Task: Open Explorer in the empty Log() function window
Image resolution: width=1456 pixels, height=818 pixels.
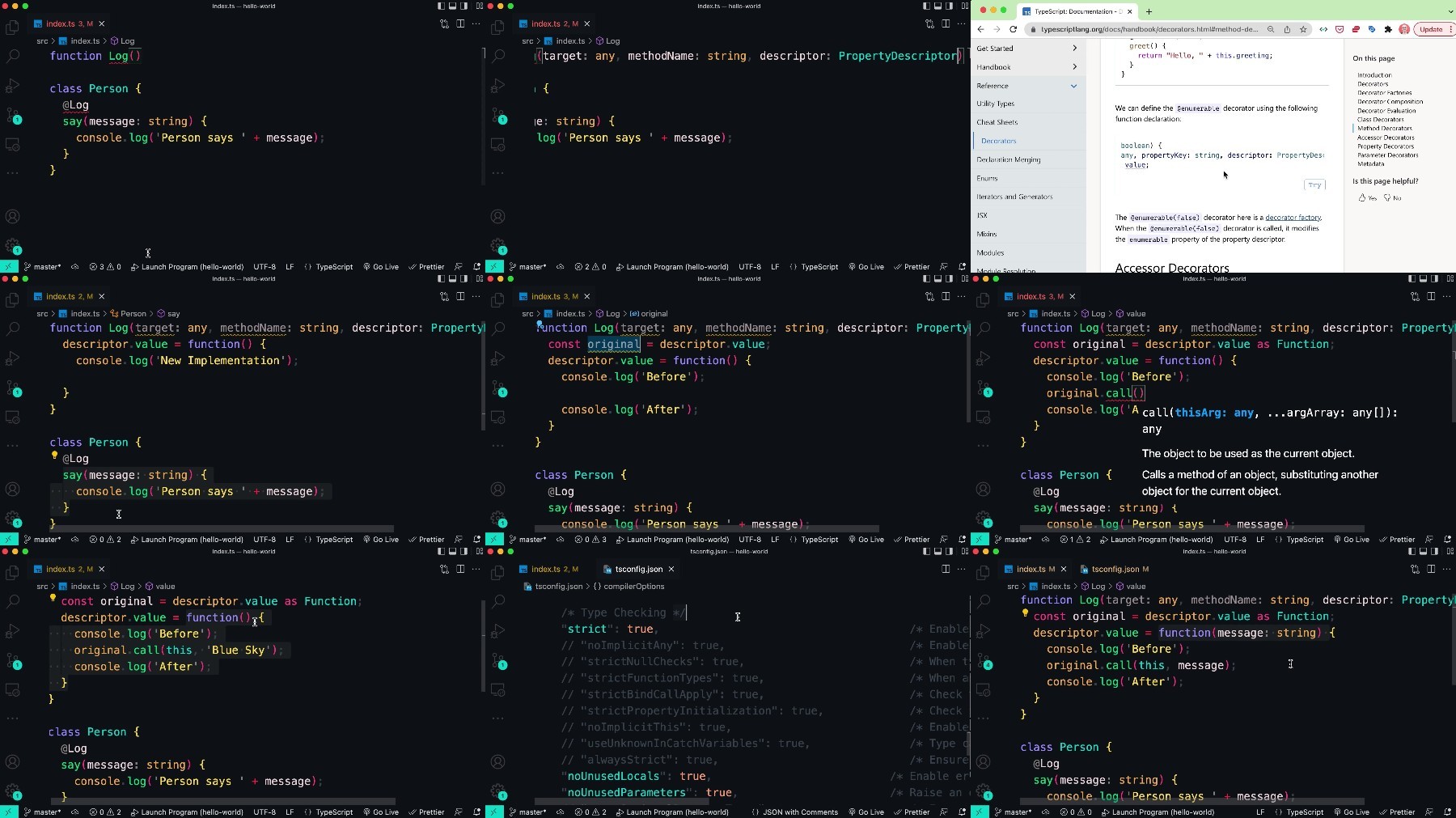Action: point(12,28)
